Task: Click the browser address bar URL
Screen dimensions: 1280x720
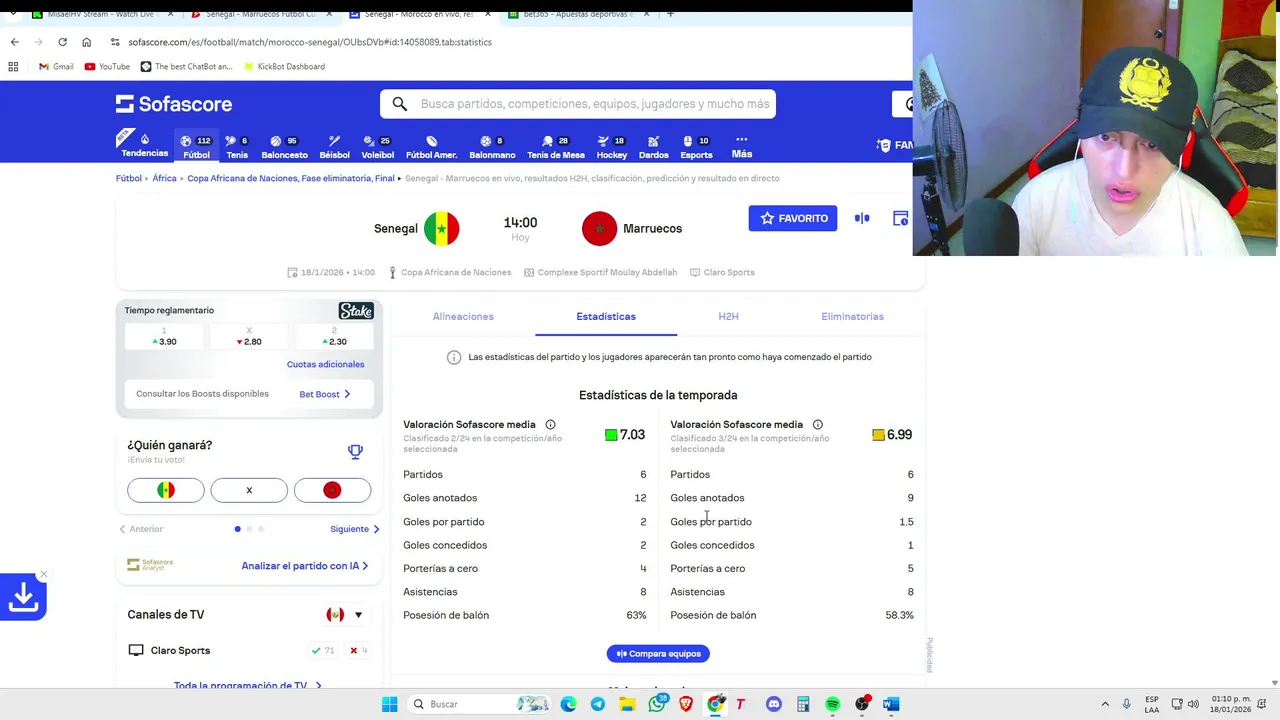Action: (310, 42)
